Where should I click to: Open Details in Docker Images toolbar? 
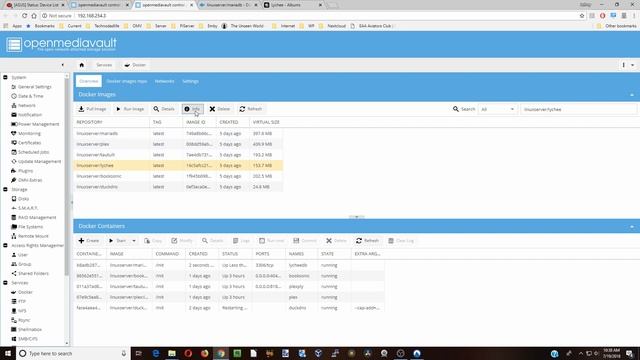(164, 109)
